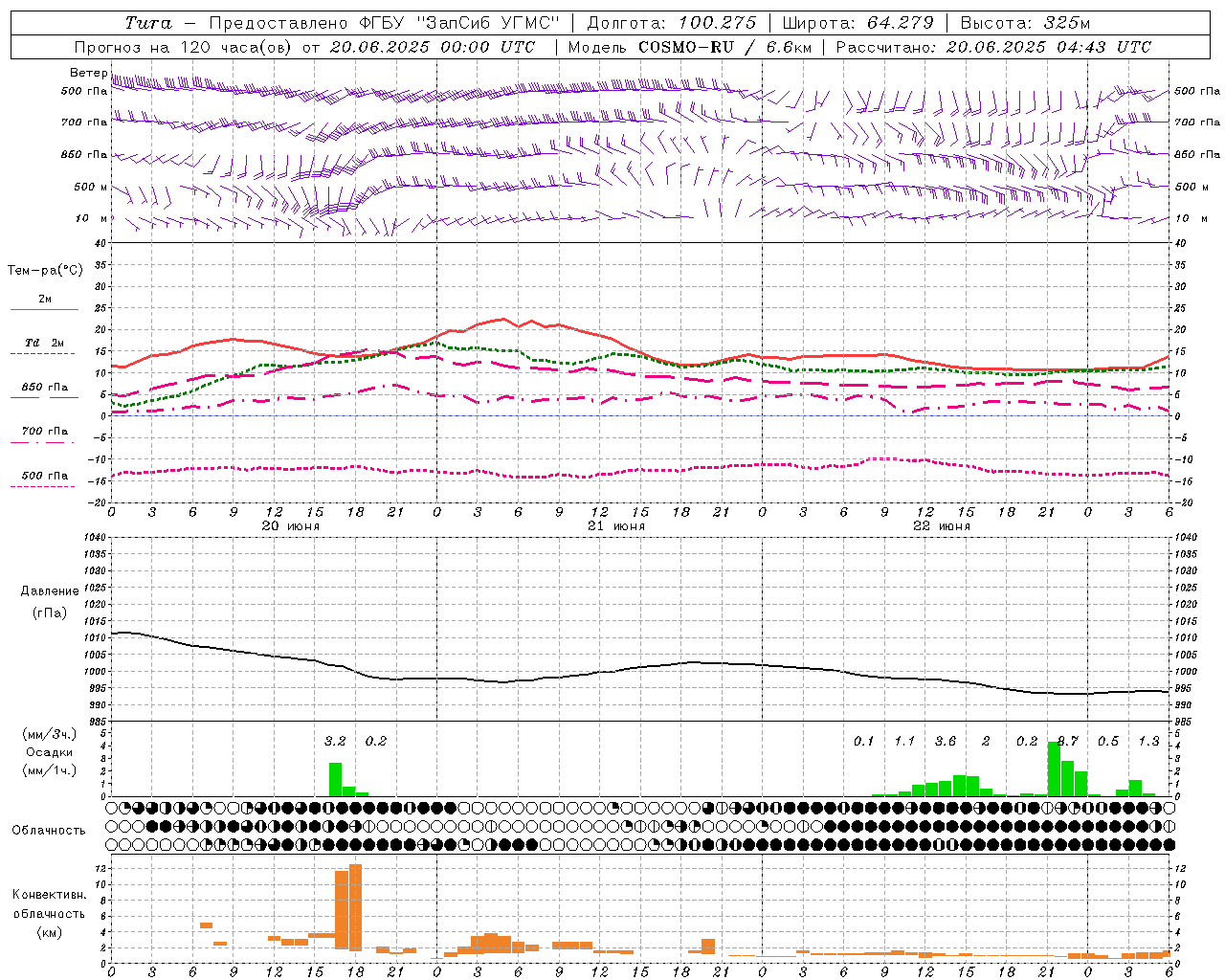
Task: Select the 'Модель COSMO-RU / 6.6км' text
Action: point(690,47)
